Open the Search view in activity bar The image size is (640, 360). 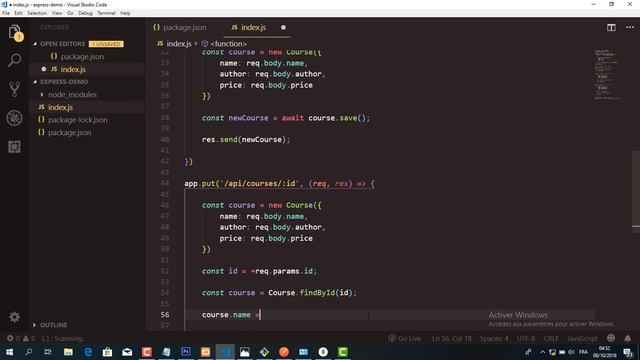click(x=14, y=60)
